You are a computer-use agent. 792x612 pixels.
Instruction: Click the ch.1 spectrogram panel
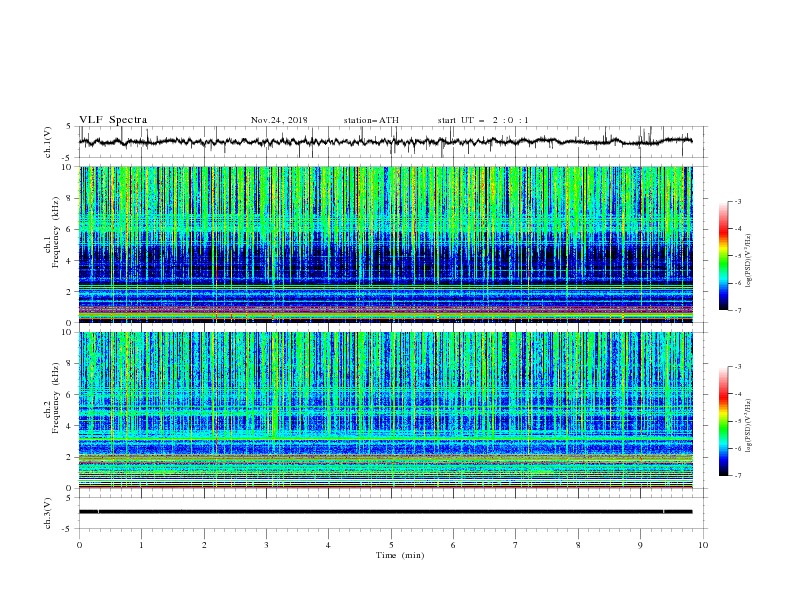click(386, 244)
